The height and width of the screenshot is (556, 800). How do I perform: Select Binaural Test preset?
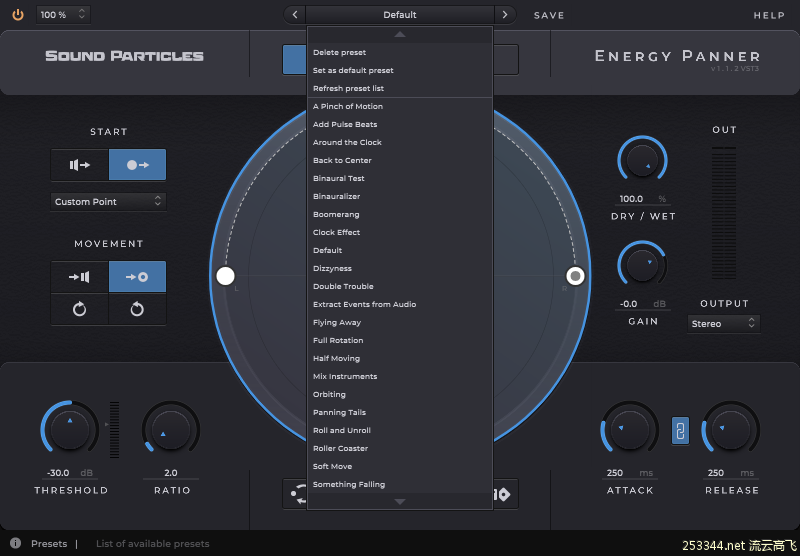pos(400,179)
